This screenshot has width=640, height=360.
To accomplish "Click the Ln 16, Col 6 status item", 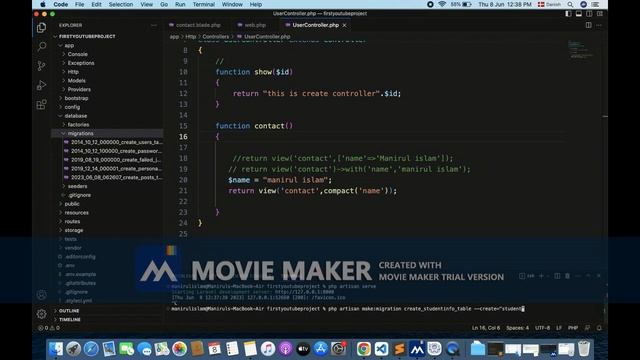I will [486, 328].
